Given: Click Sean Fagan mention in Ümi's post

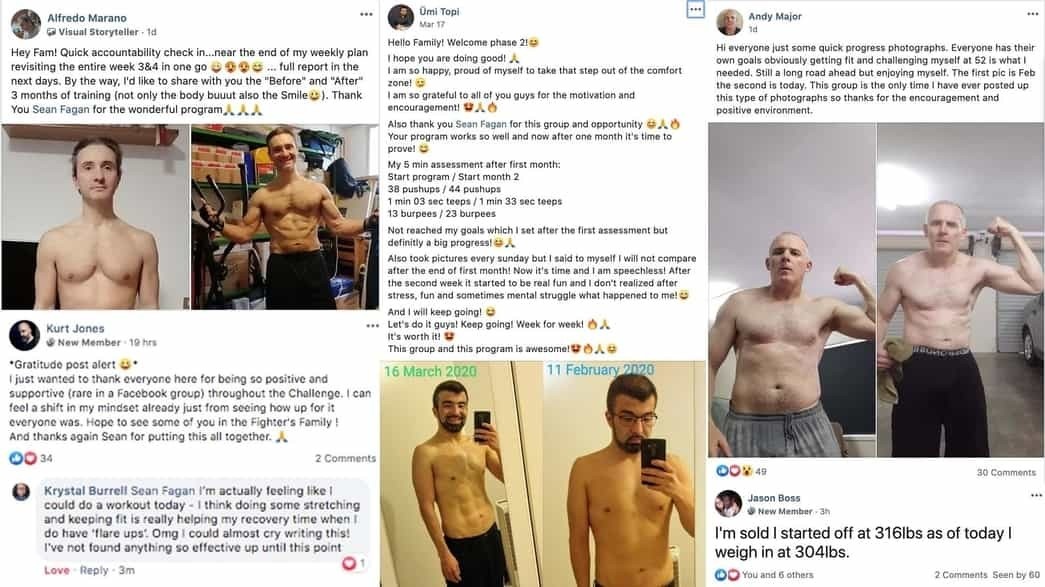Looking at the screenshot, I should (x=481, y=124).
